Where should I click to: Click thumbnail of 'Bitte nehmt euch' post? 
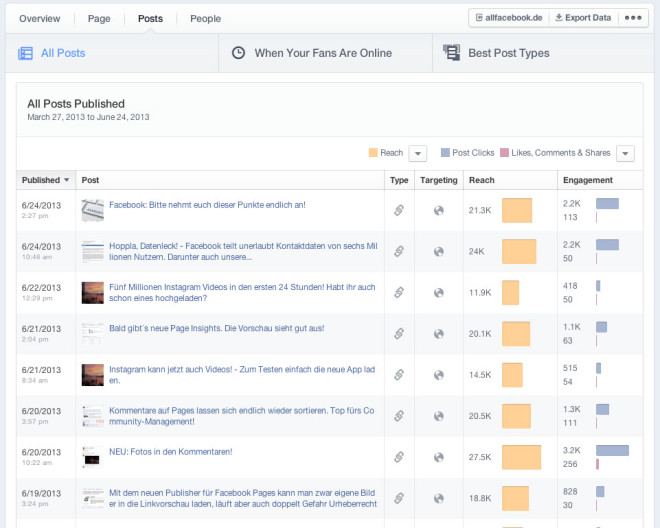point(93,210)
